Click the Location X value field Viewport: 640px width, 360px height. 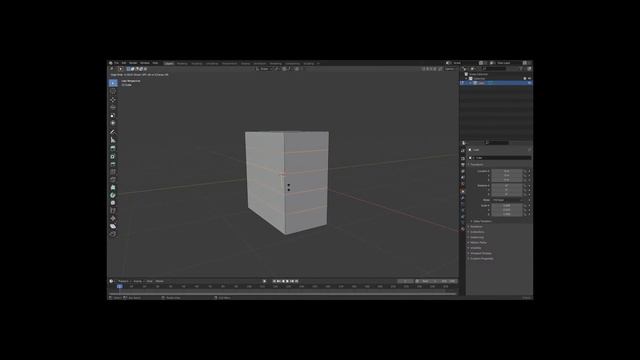pos(507,171)
